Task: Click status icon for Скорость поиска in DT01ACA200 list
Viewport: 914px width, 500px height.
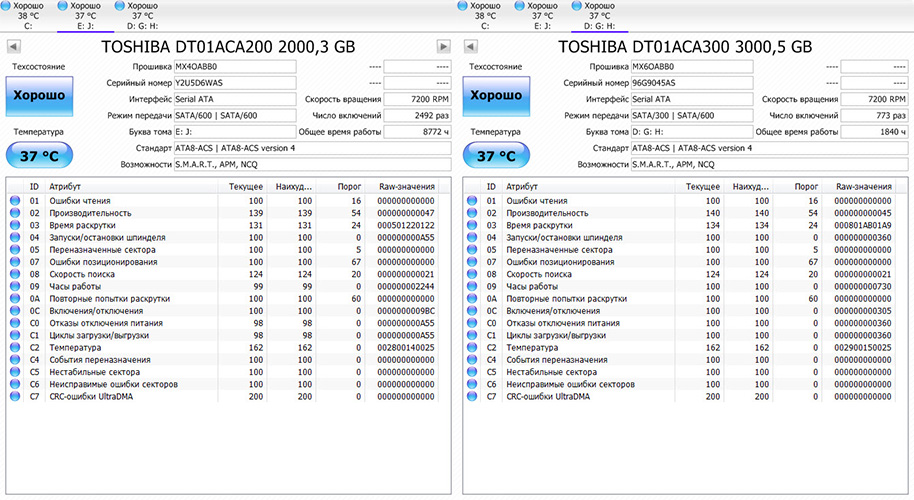Action: click(15, 274)
